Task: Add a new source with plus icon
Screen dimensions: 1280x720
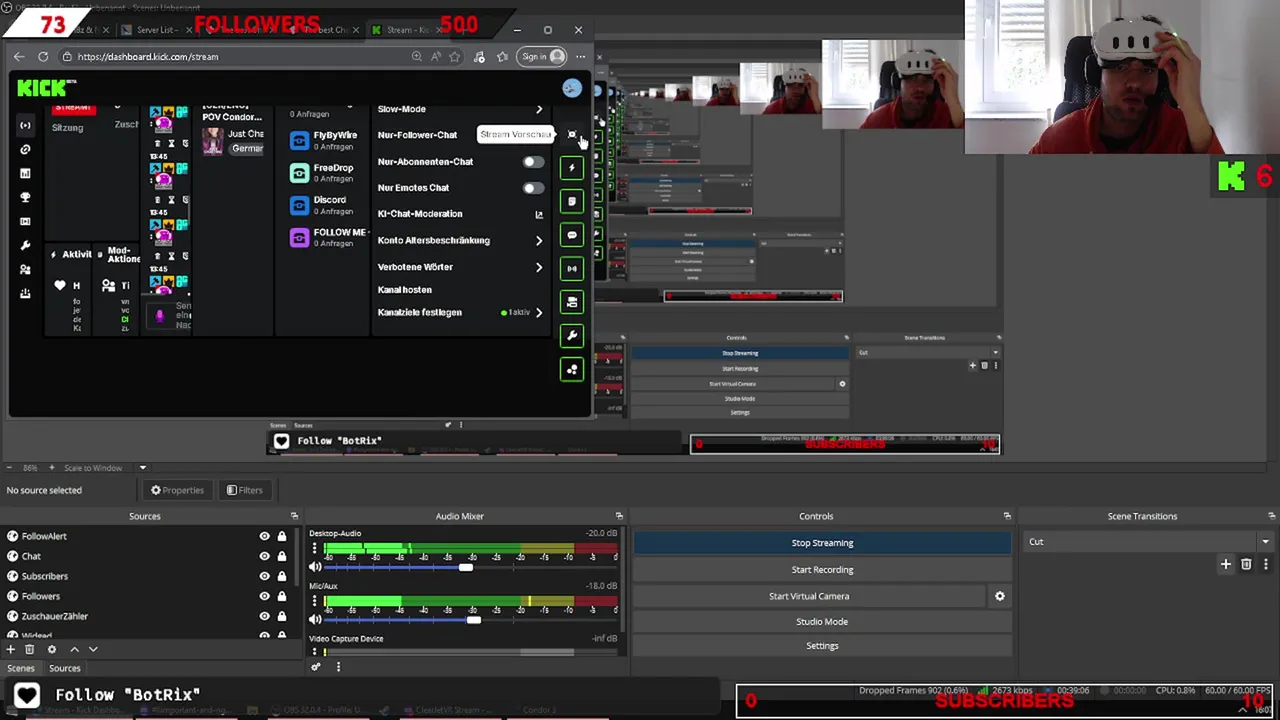Action: pyautogui.click(x=11, y=649)
